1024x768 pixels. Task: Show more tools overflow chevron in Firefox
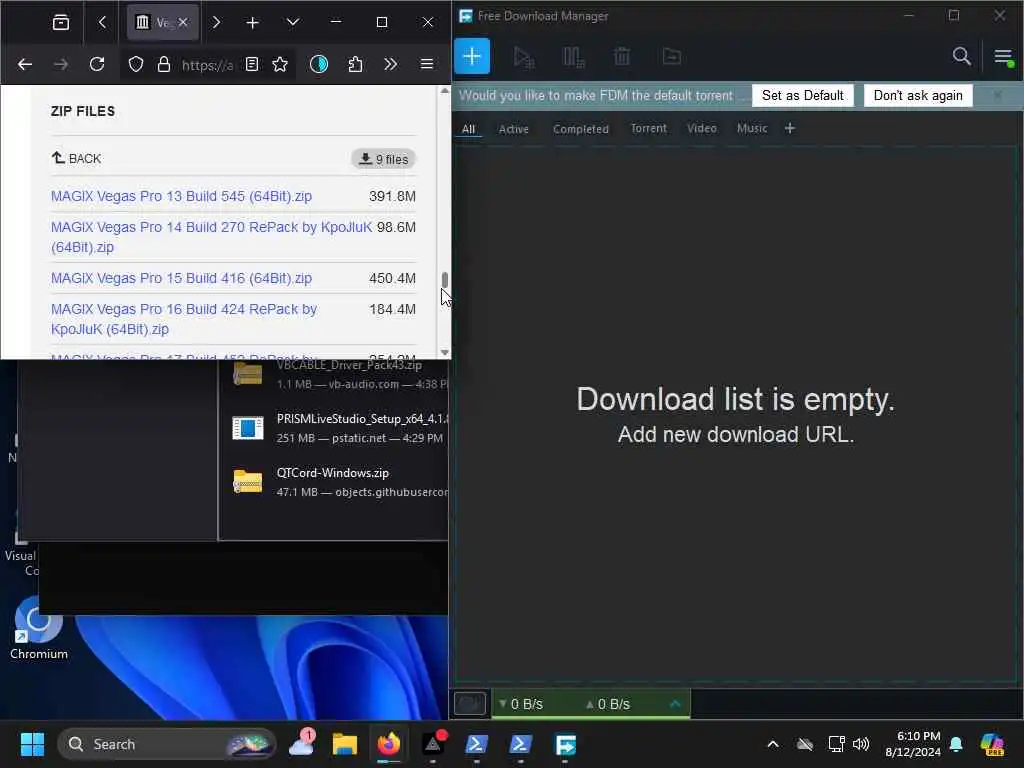[x=391, y=64]
